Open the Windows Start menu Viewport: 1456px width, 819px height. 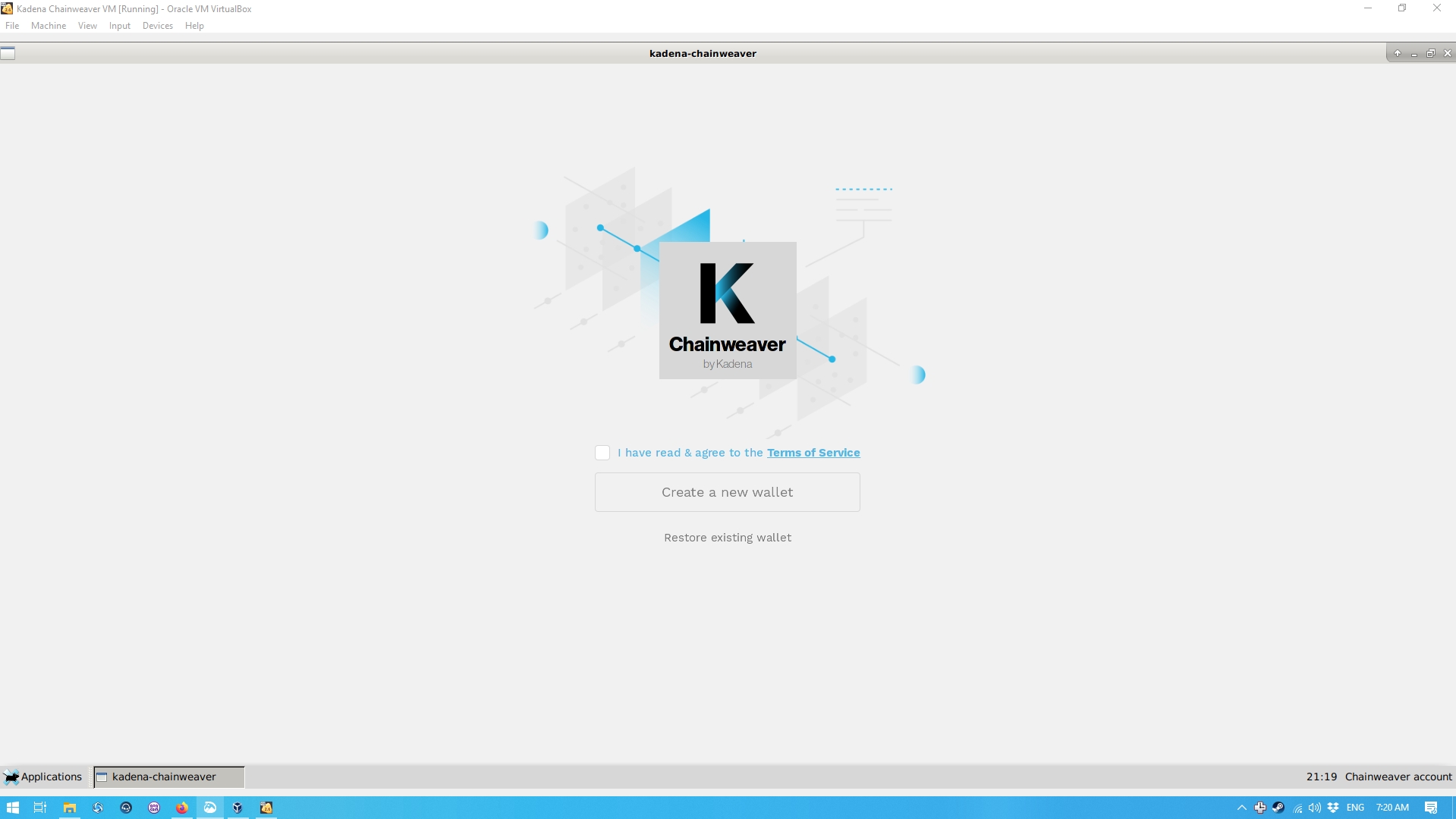point(12,808)
